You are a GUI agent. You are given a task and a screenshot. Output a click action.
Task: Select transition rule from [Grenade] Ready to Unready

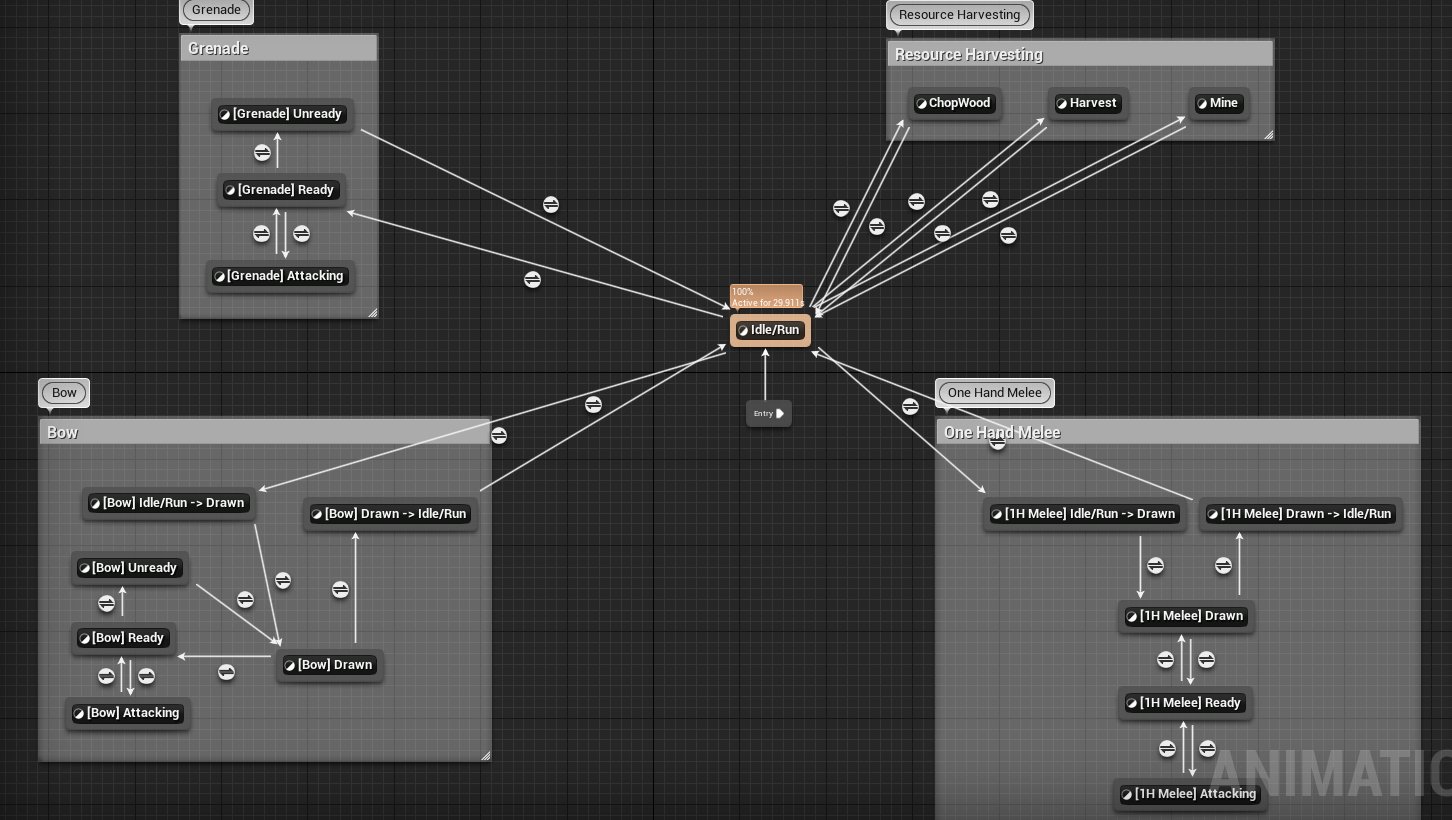(262, 153)
